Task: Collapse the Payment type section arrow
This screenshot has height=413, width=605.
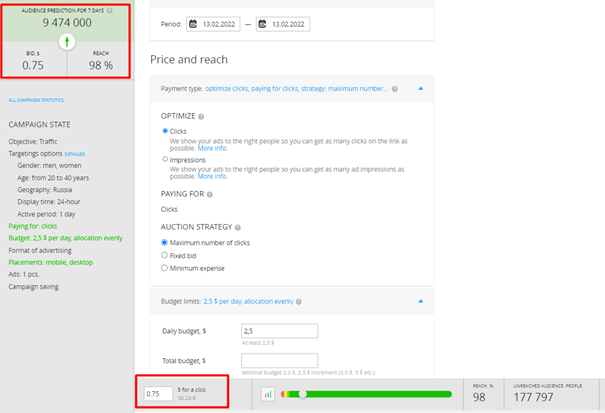Action: pos(420,89)
